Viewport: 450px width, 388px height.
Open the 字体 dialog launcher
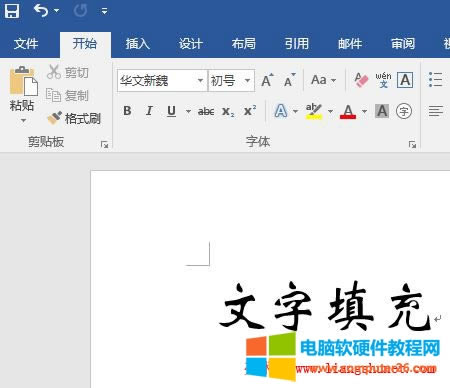413,145
